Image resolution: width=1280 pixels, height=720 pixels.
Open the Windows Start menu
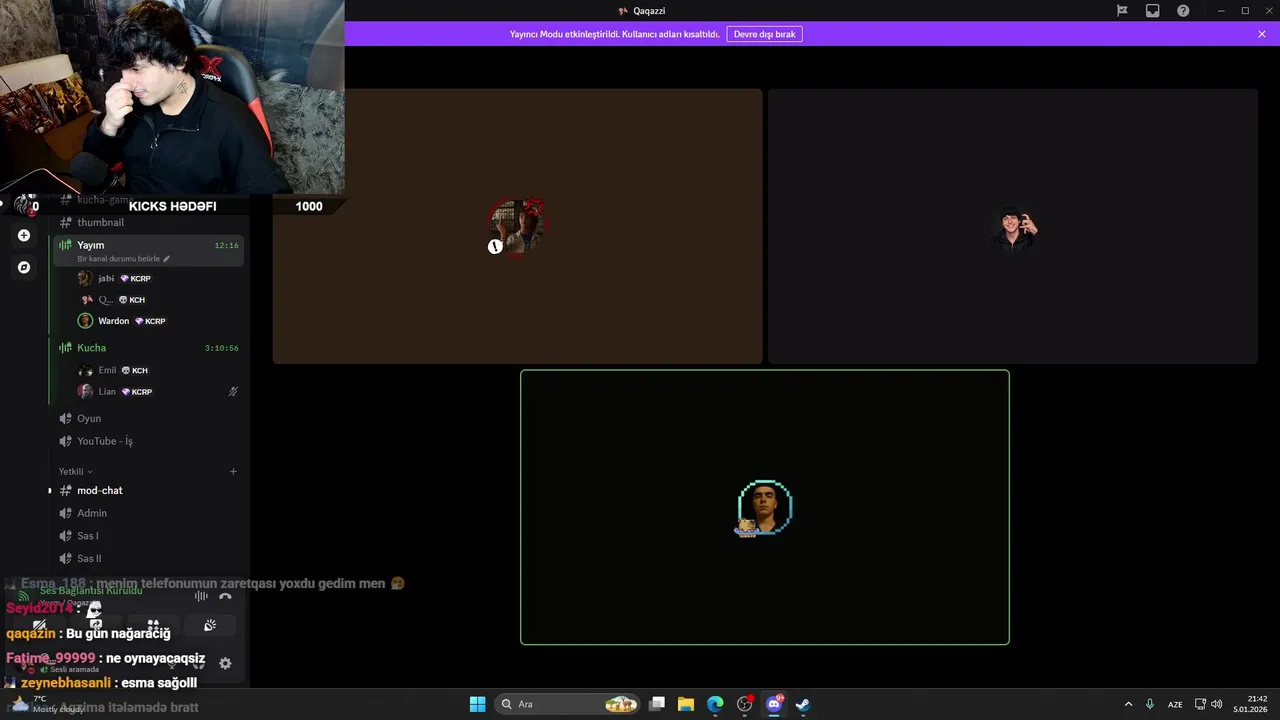point(477,704)
